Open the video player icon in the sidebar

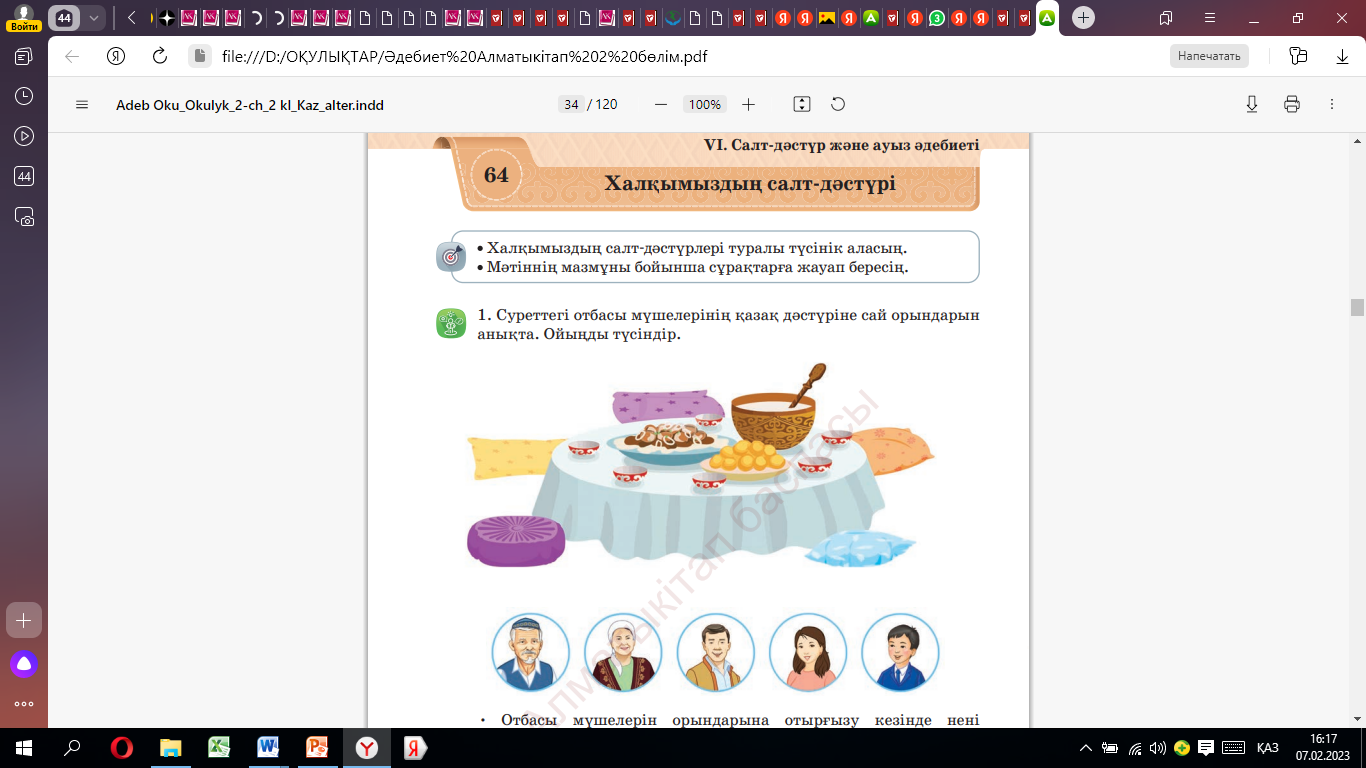[x=24, y=137]
